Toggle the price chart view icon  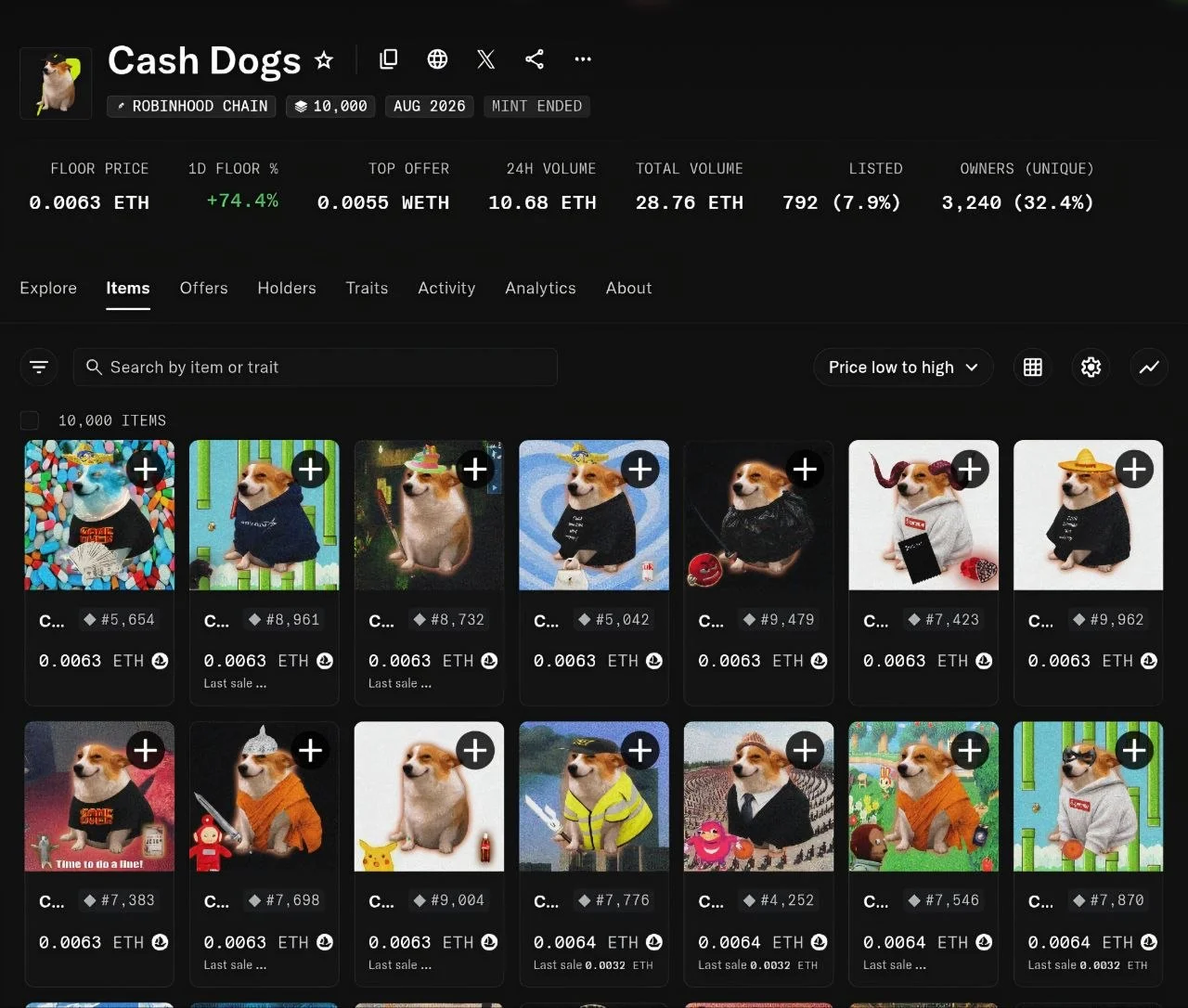tap(1149, 368)
